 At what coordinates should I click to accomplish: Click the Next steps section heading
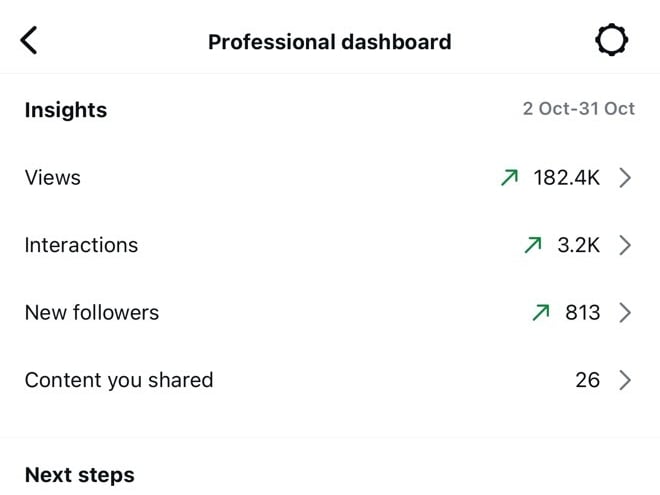coord(80,475)
